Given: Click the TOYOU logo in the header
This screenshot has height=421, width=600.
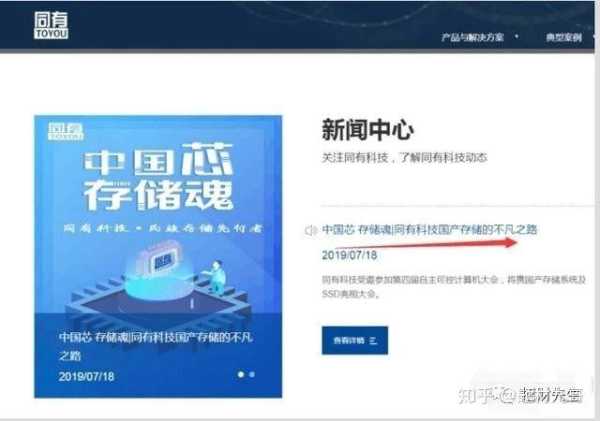Looking at the screenshot, I should pos(51,25).
